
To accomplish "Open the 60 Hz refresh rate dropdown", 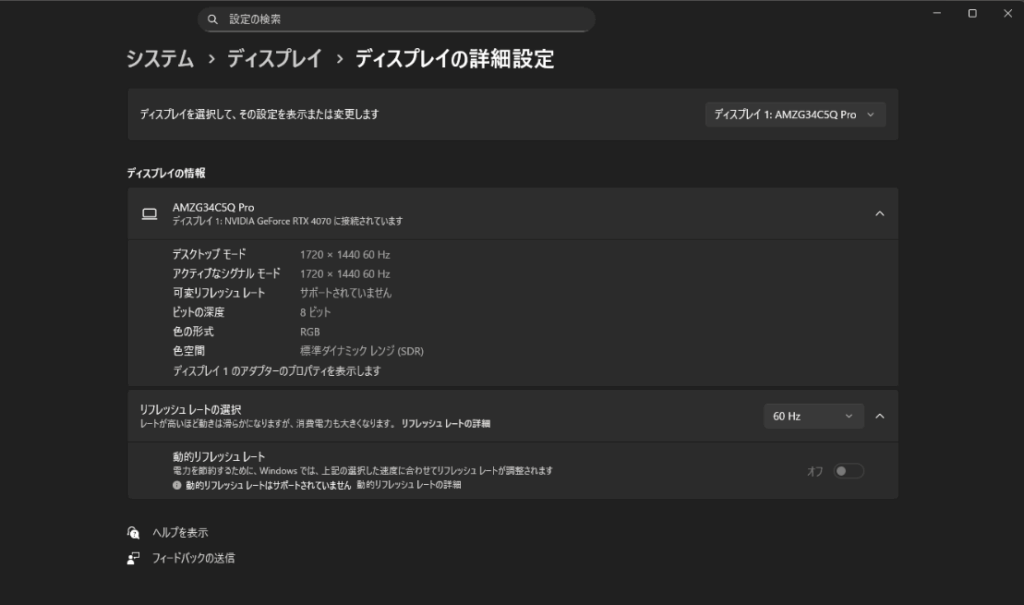I will point(812,416).
